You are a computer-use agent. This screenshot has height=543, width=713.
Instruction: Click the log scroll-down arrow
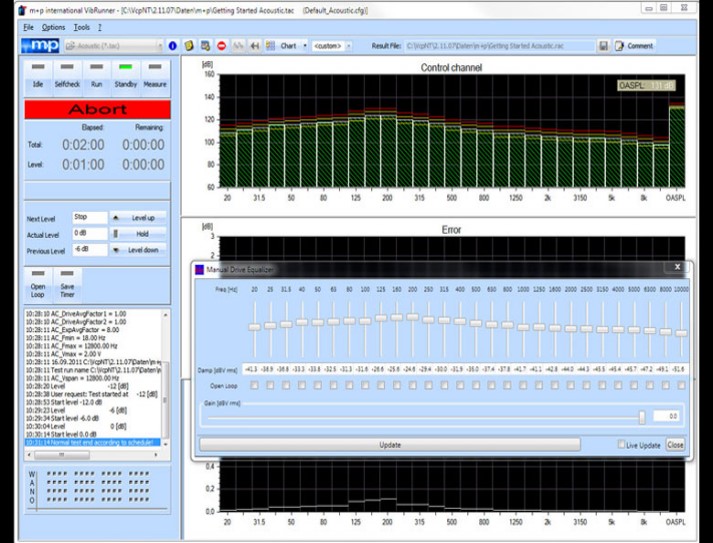(166, 443)
